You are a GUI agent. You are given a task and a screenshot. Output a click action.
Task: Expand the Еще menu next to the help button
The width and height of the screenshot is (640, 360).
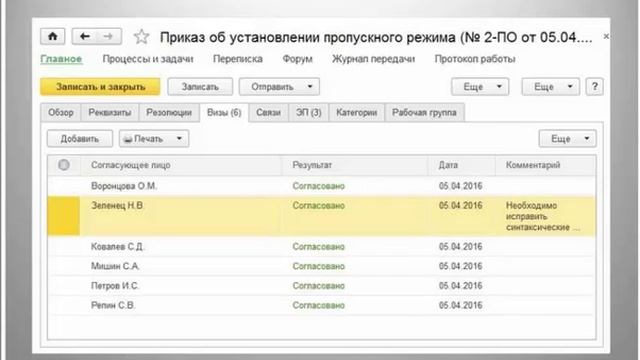pyautogui.click(x=551, y=87)
